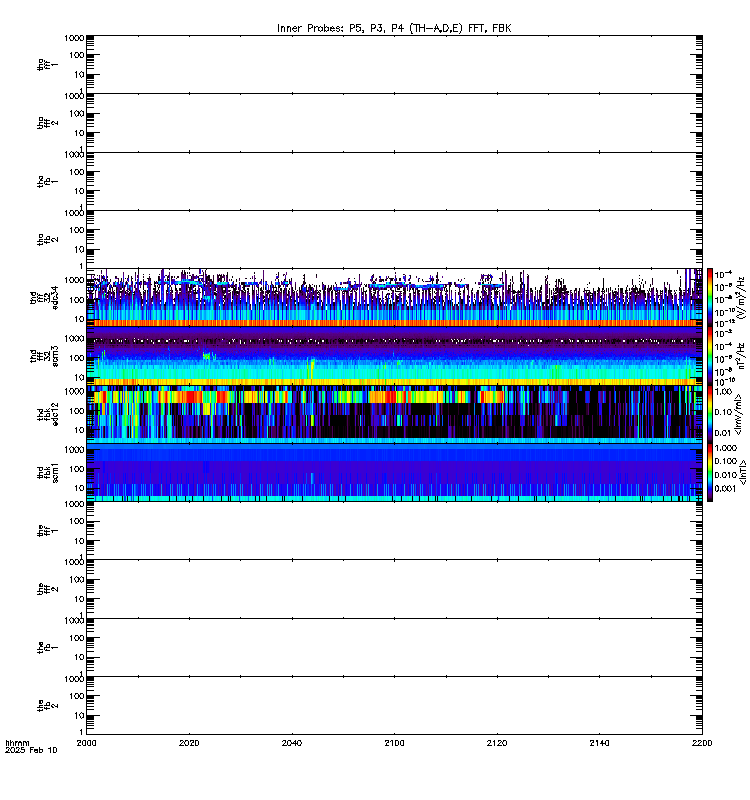Click the <|nT|> color bar

[x=710, y=472]
